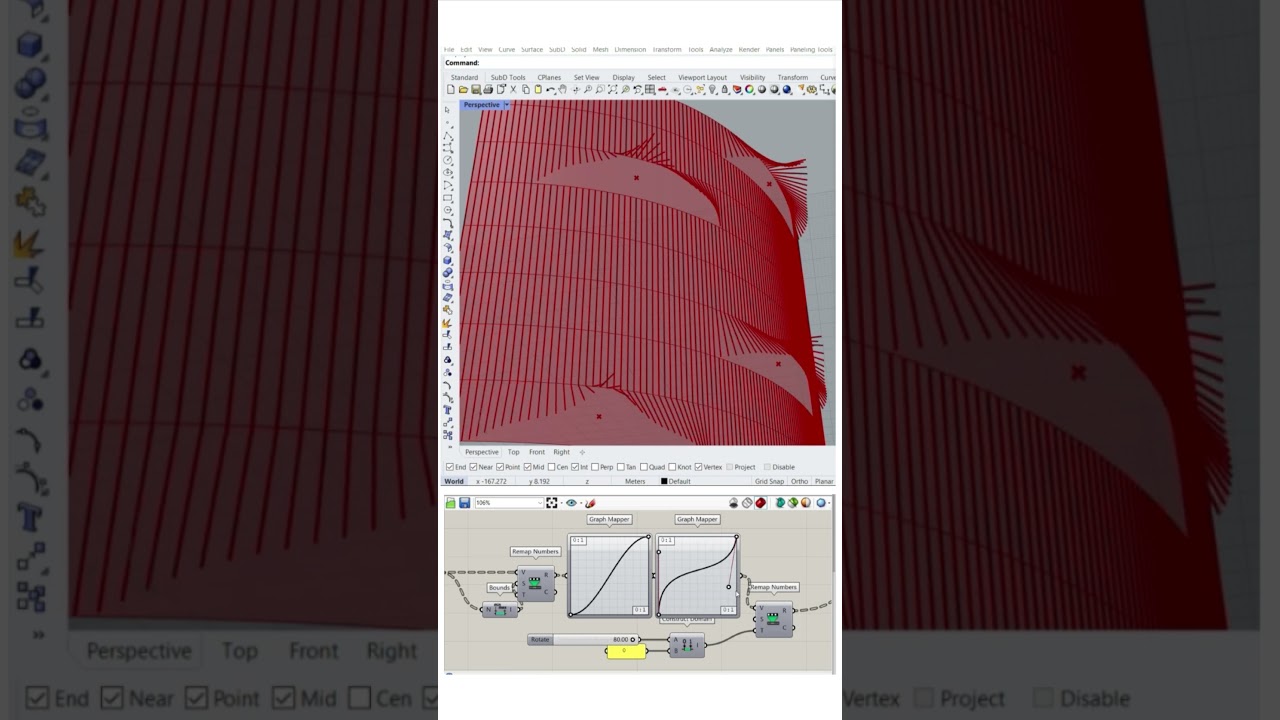Image resolution: width=1280 pixels, height=720 pixels.
Task: Click the red car Named Views icon
Action: tap(662, 90)
